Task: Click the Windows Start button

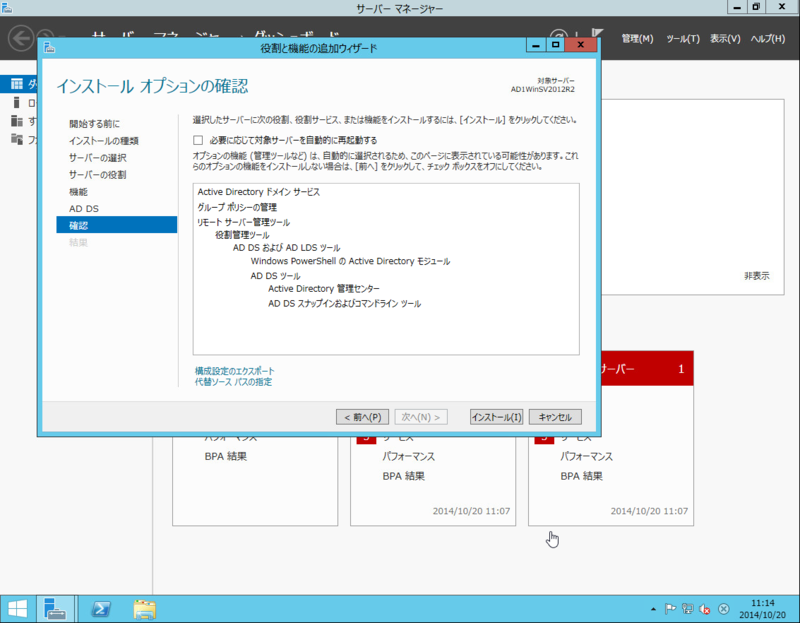Action: click(x=20, y=608)
